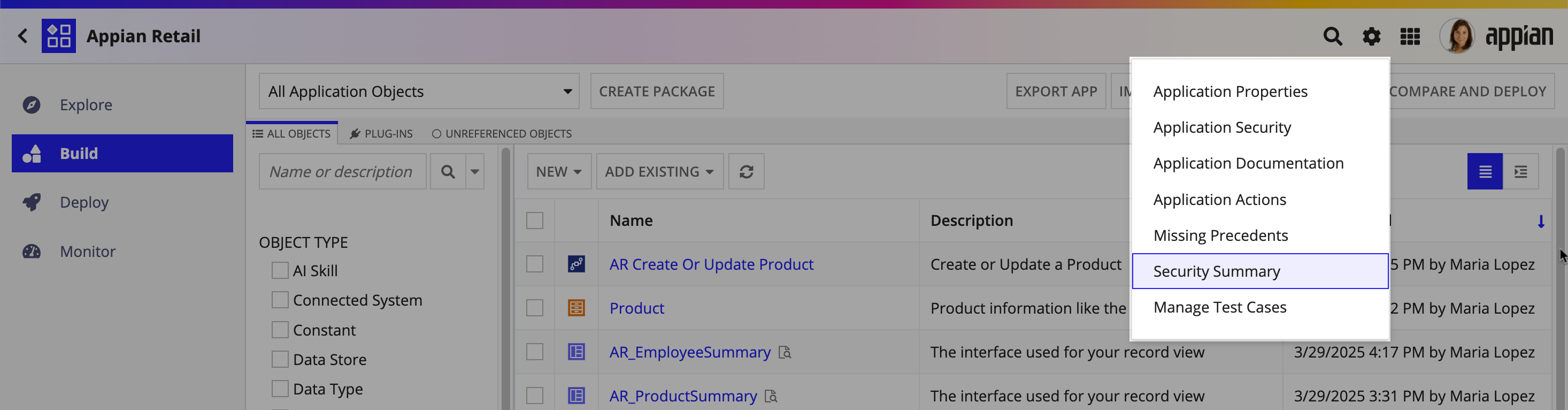Open the search options dropdown arrow
The width and height of the screenshot is (1568, 410).
(x=475, y=172)
